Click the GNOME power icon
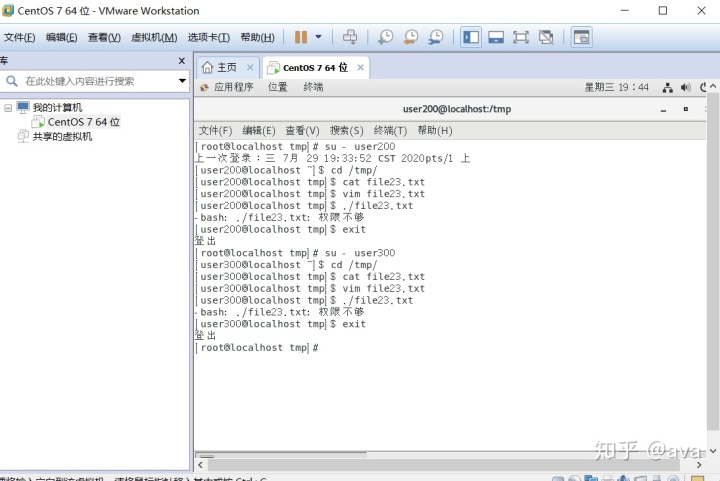 (x=703, y=88)
